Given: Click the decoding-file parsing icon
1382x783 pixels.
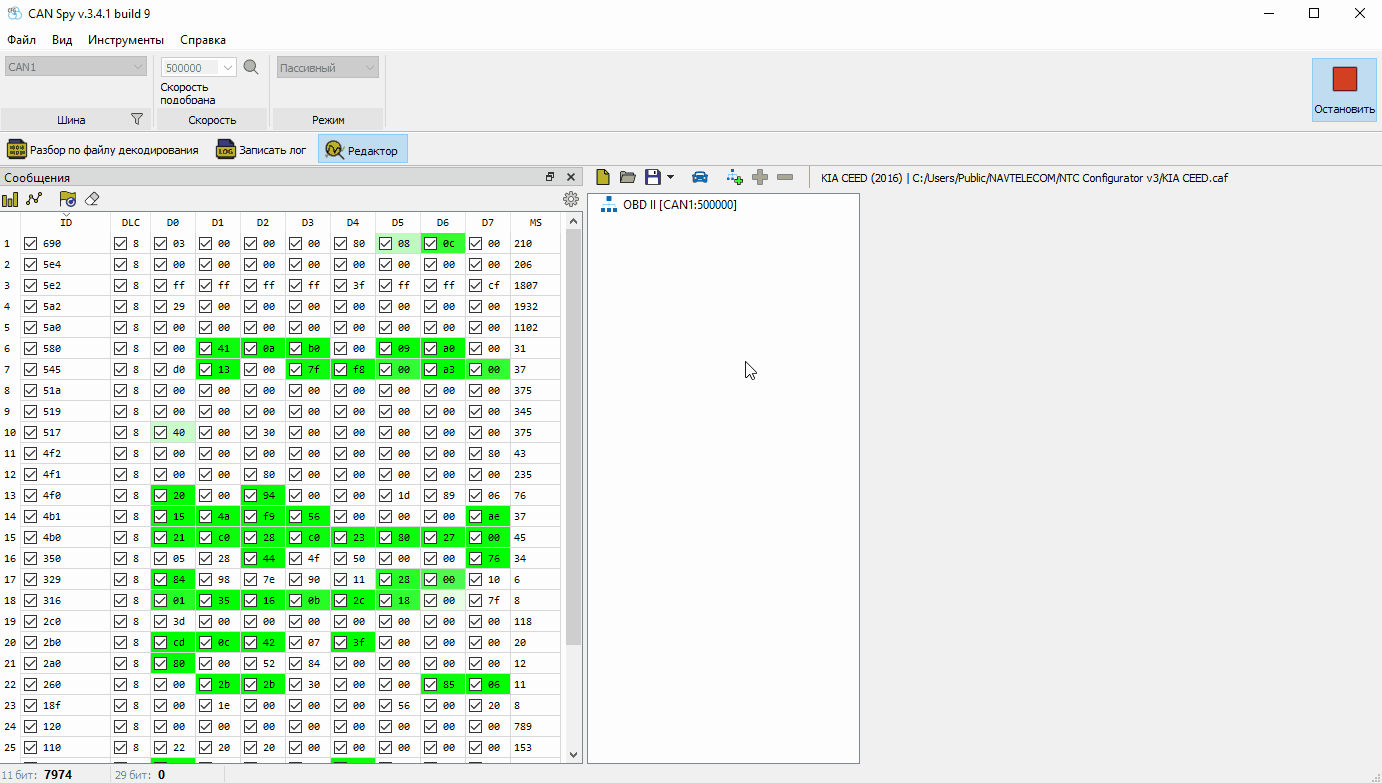Looking at the screenshot, I should click(x=17, y=150).
